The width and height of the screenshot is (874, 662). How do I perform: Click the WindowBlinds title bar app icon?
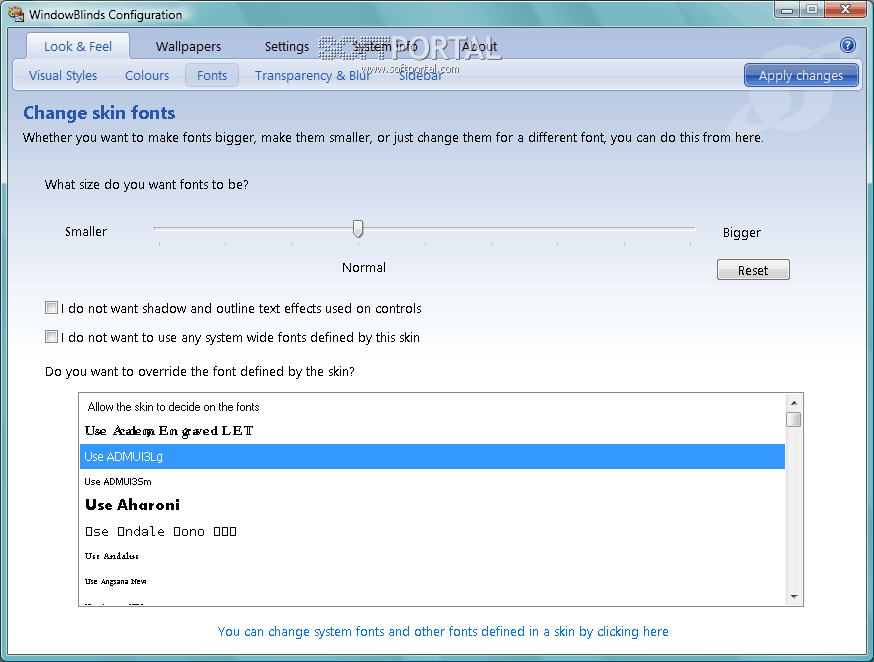point(16,14)
